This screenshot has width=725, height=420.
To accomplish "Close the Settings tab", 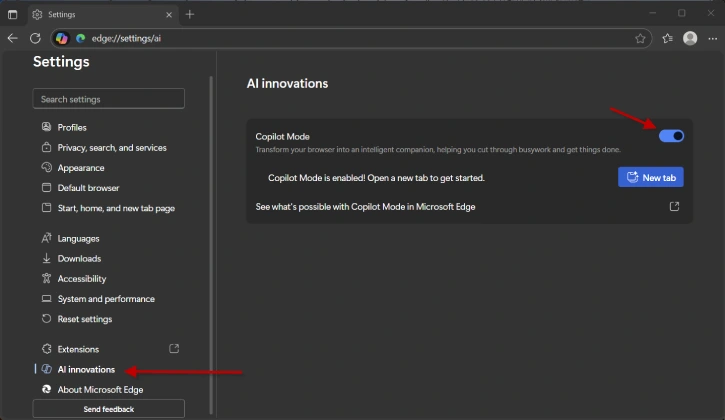I will tap(169, 15).
